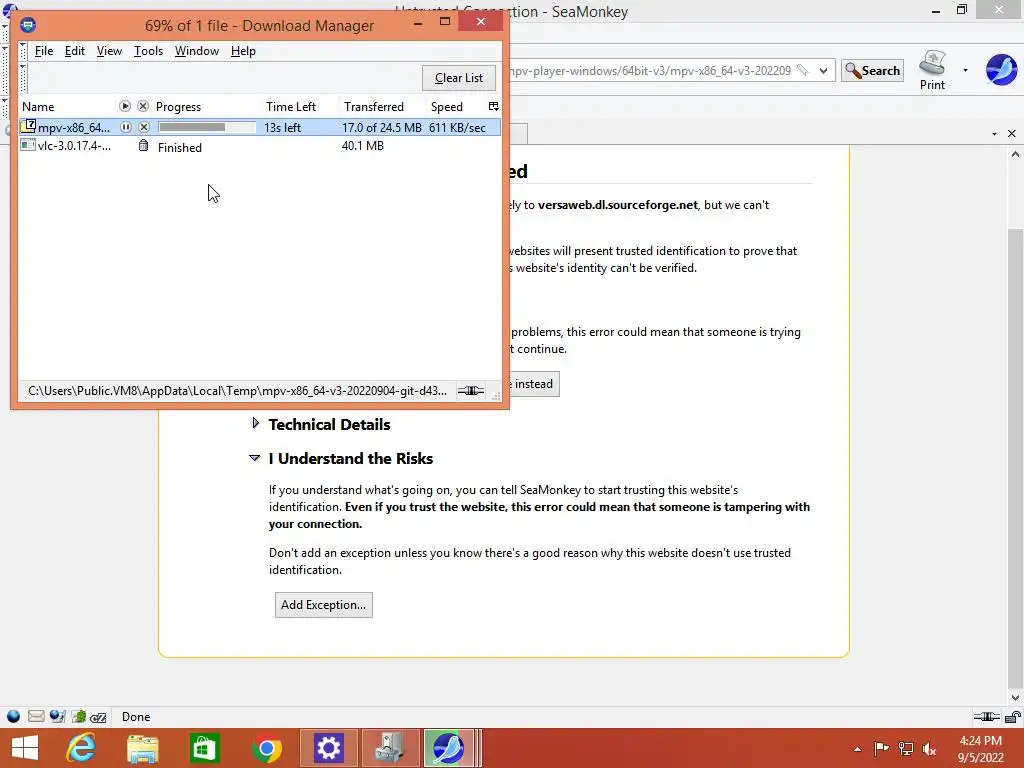Viewport: 1024px width, 768px height.
Task: Open the column picker in Download Manager
Action: (x=494, y=106)
